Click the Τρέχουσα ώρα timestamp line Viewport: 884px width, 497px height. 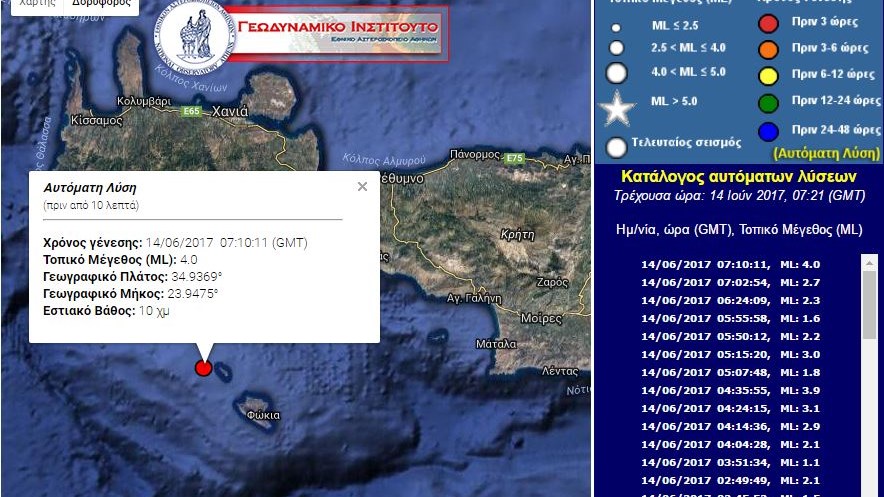pyautogui.click(x=739, y=196)
